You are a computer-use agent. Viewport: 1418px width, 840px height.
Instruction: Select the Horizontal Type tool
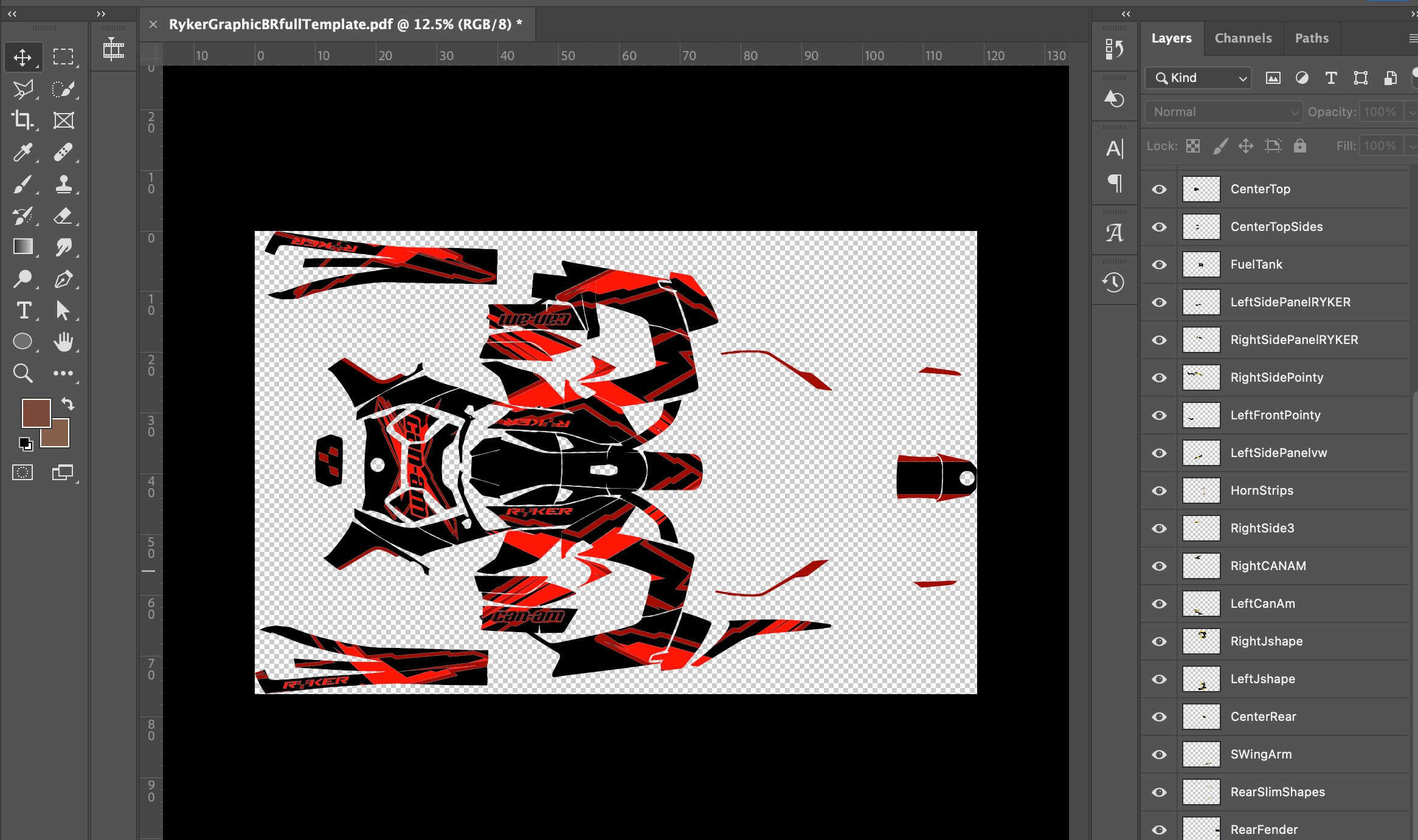pyautogui.click(x=22, y=311)
